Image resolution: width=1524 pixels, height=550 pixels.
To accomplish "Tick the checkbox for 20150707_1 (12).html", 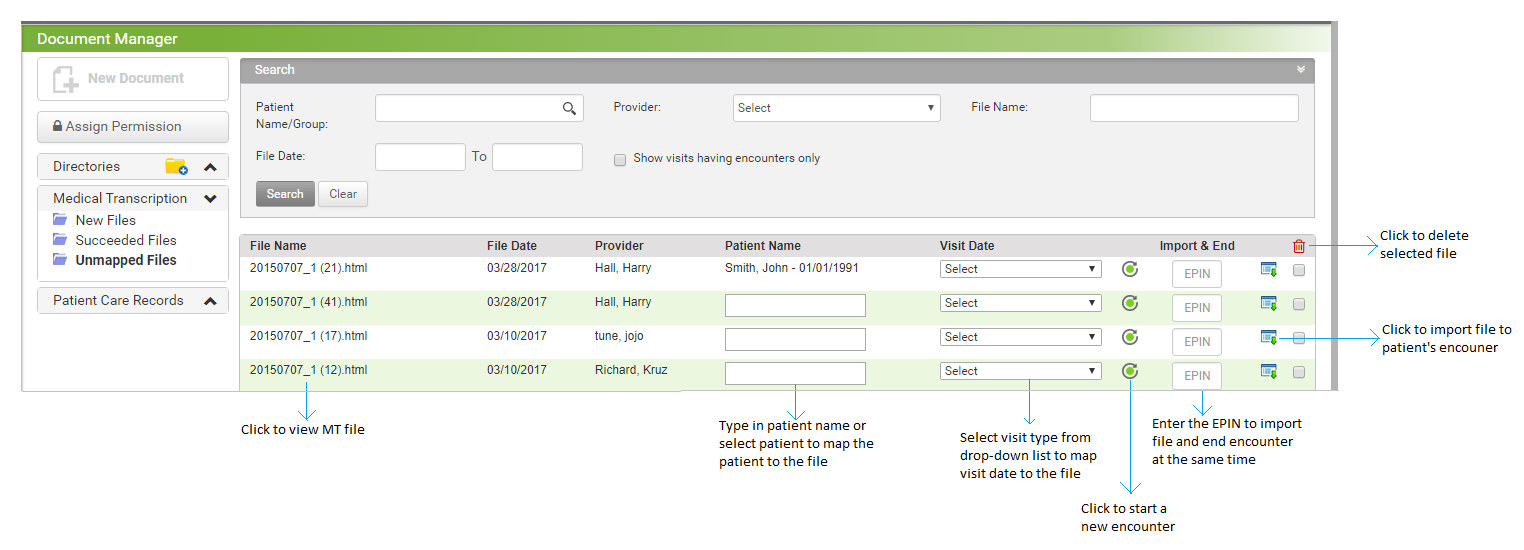I will pyautogui.click(x=1299, y=372).
